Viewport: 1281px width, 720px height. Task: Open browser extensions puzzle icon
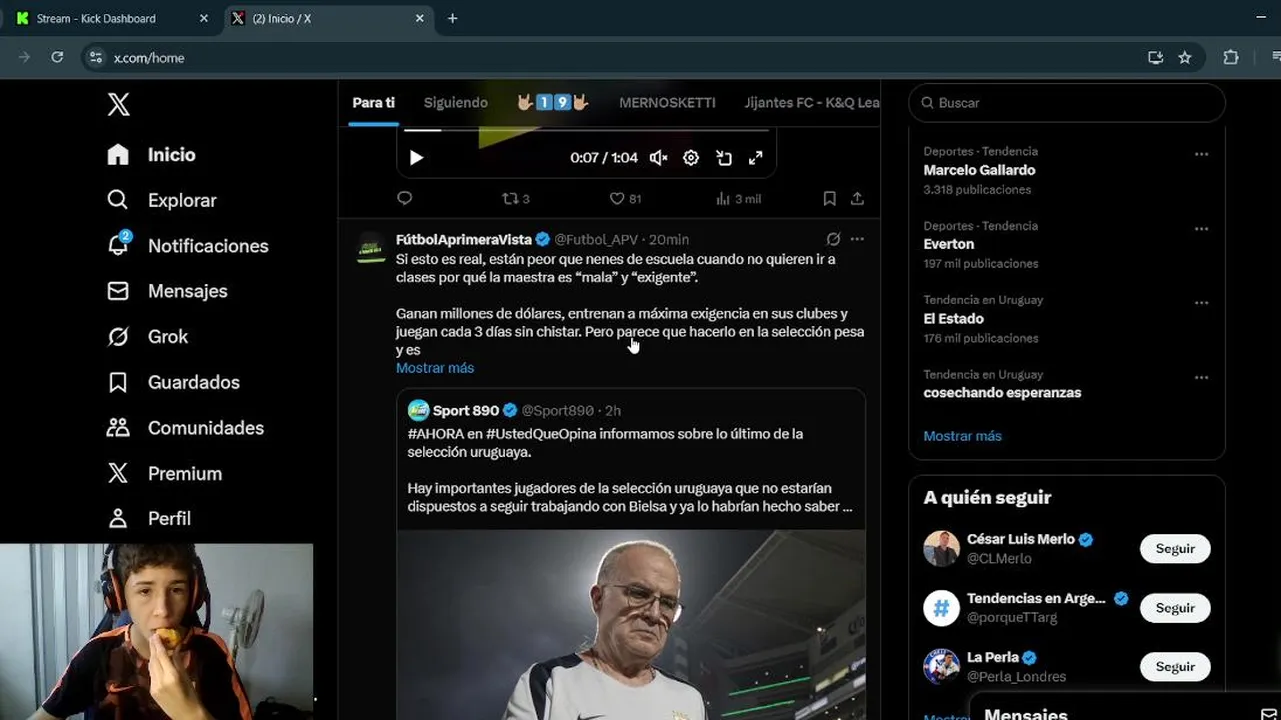1231,57
